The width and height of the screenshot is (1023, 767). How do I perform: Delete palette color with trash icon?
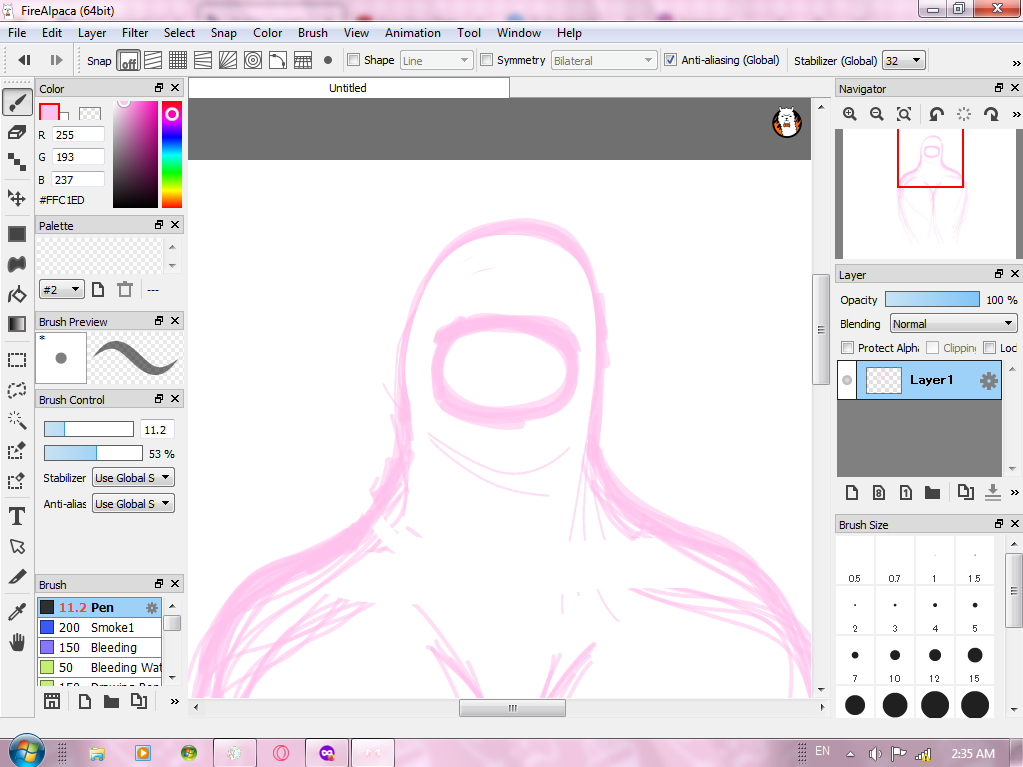coord(125,289)
